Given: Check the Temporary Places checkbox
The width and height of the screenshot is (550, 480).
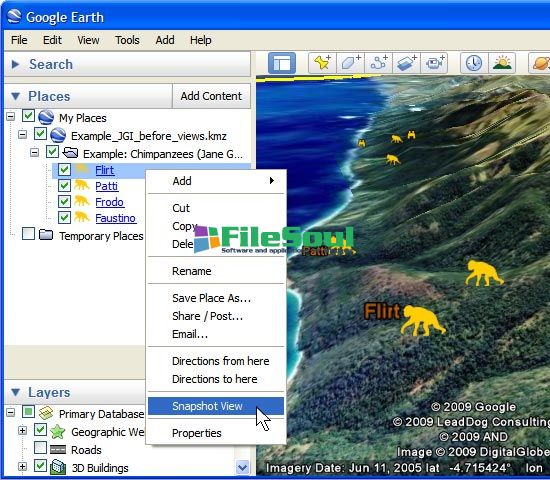Looking at the screenshot, I should pos(28,234).
